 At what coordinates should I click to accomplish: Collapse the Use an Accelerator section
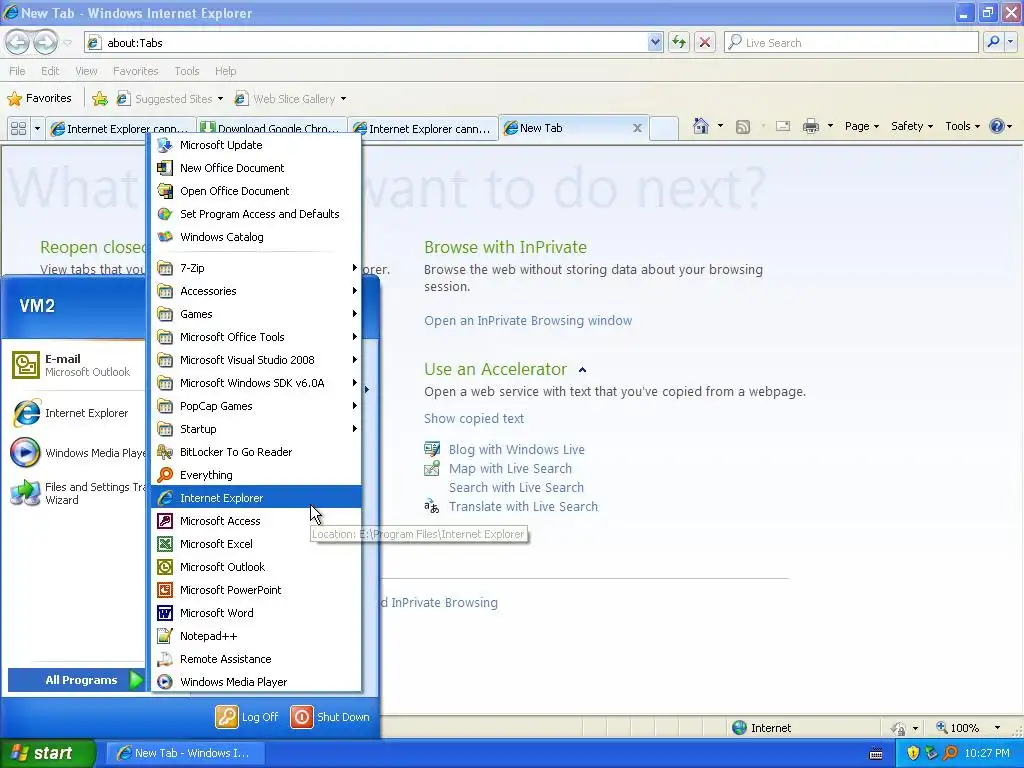click(583, 370)
